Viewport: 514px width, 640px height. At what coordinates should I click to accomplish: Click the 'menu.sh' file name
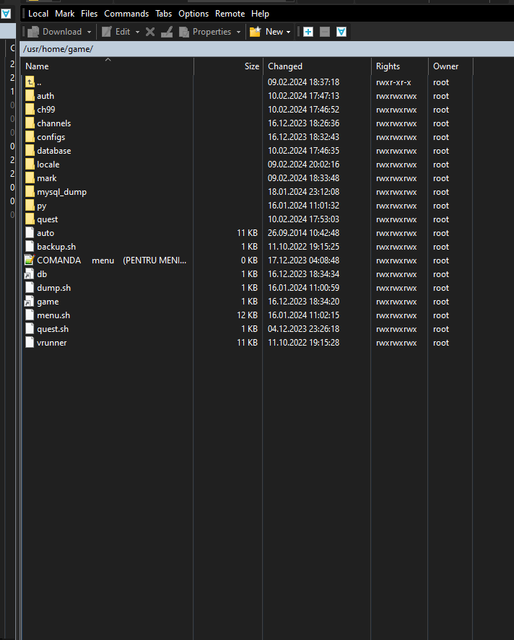pyautogui.click(x=53, y=315)
